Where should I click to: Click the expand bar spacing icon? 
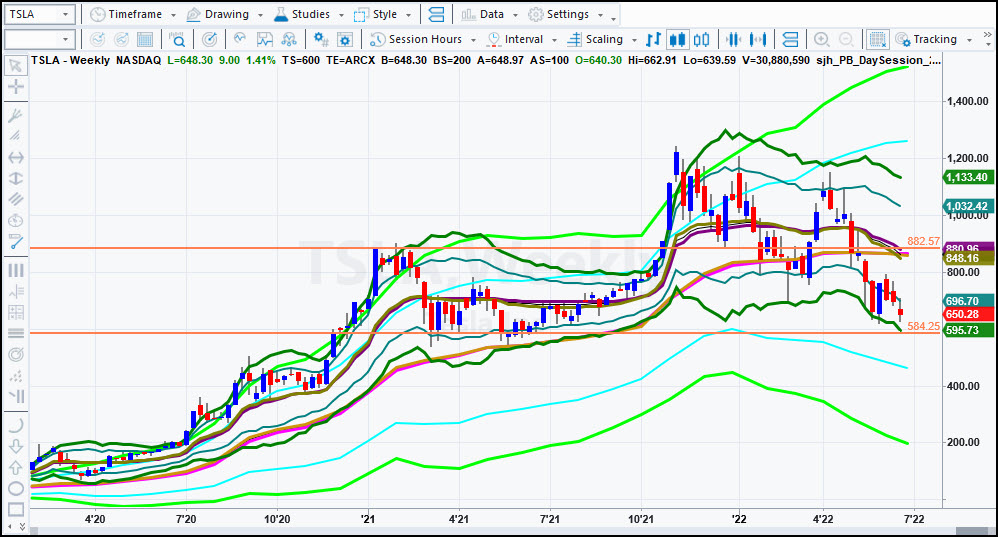tap(758, 39)
